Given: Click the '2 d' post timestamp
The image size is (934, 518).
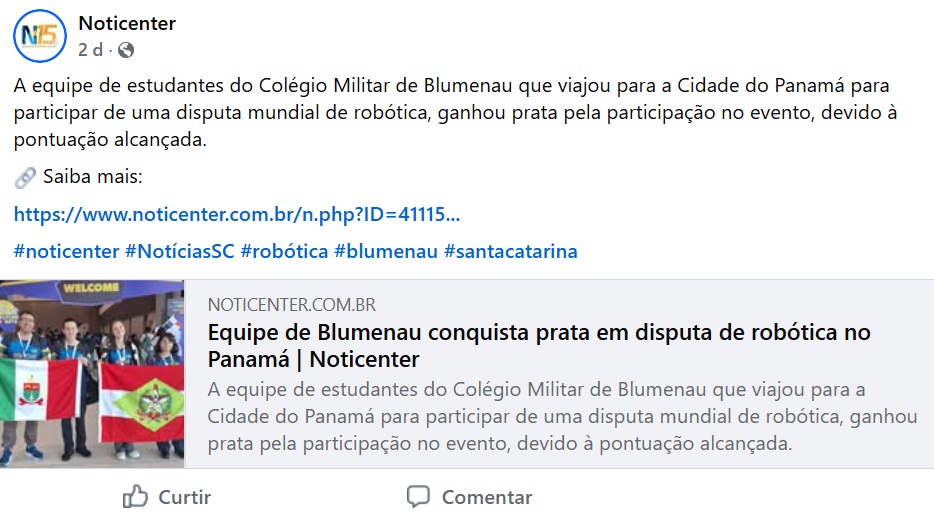Looking at the screenshot, I should [x=90, y=50].
